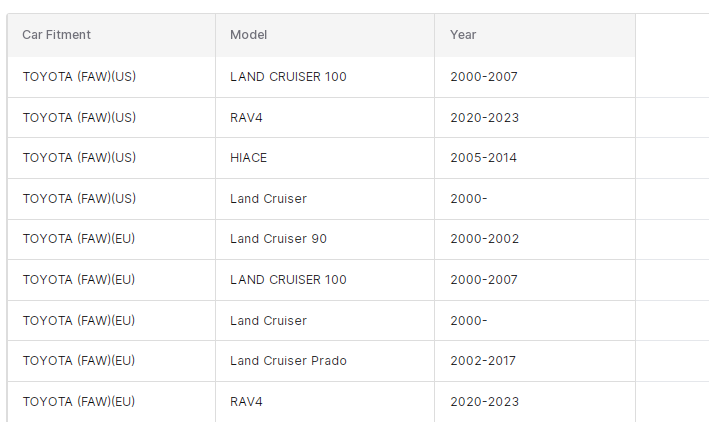
Task: Select the 2020-2023 year in the US RAV4 row
Action: [484, 118]
